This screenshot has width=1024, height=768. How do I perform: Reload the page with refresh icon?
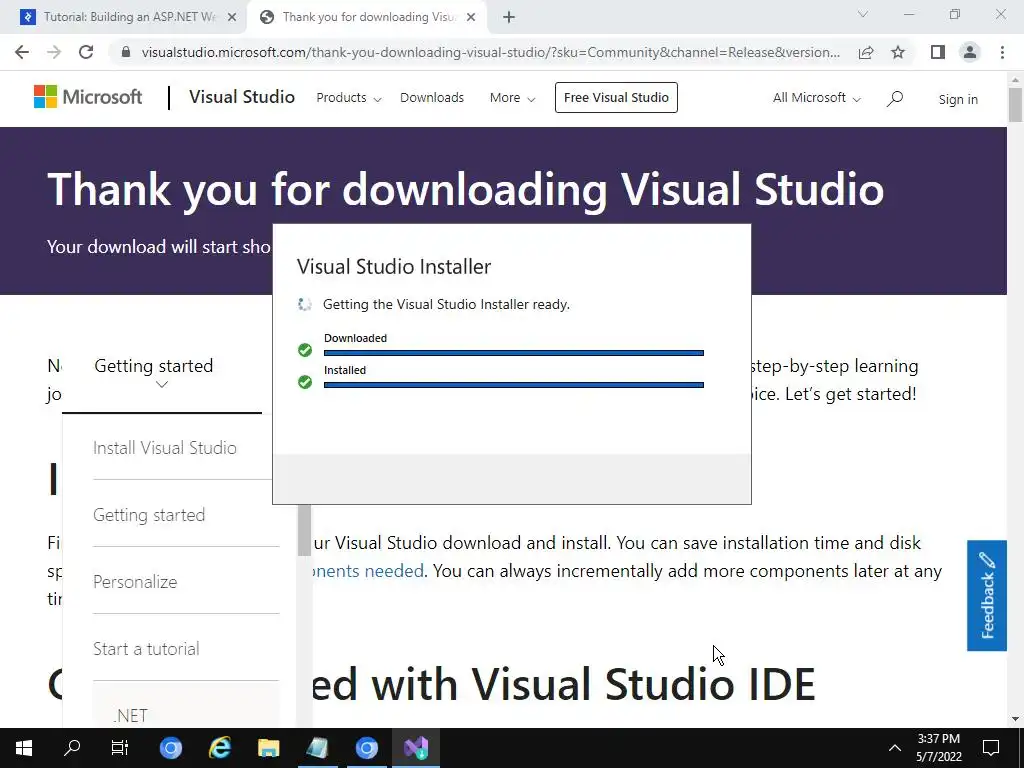pos(86,52)
